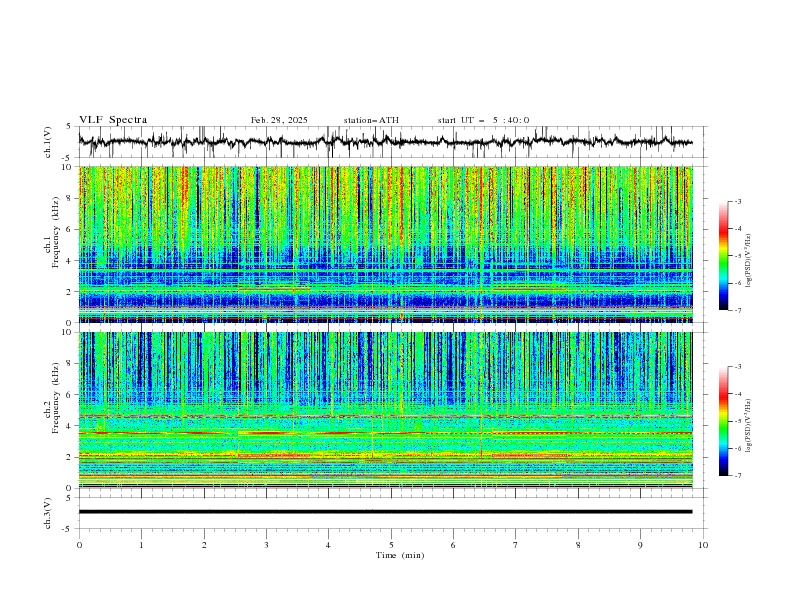Click the ch.1 voltage waveform trace

coord(385,142)
